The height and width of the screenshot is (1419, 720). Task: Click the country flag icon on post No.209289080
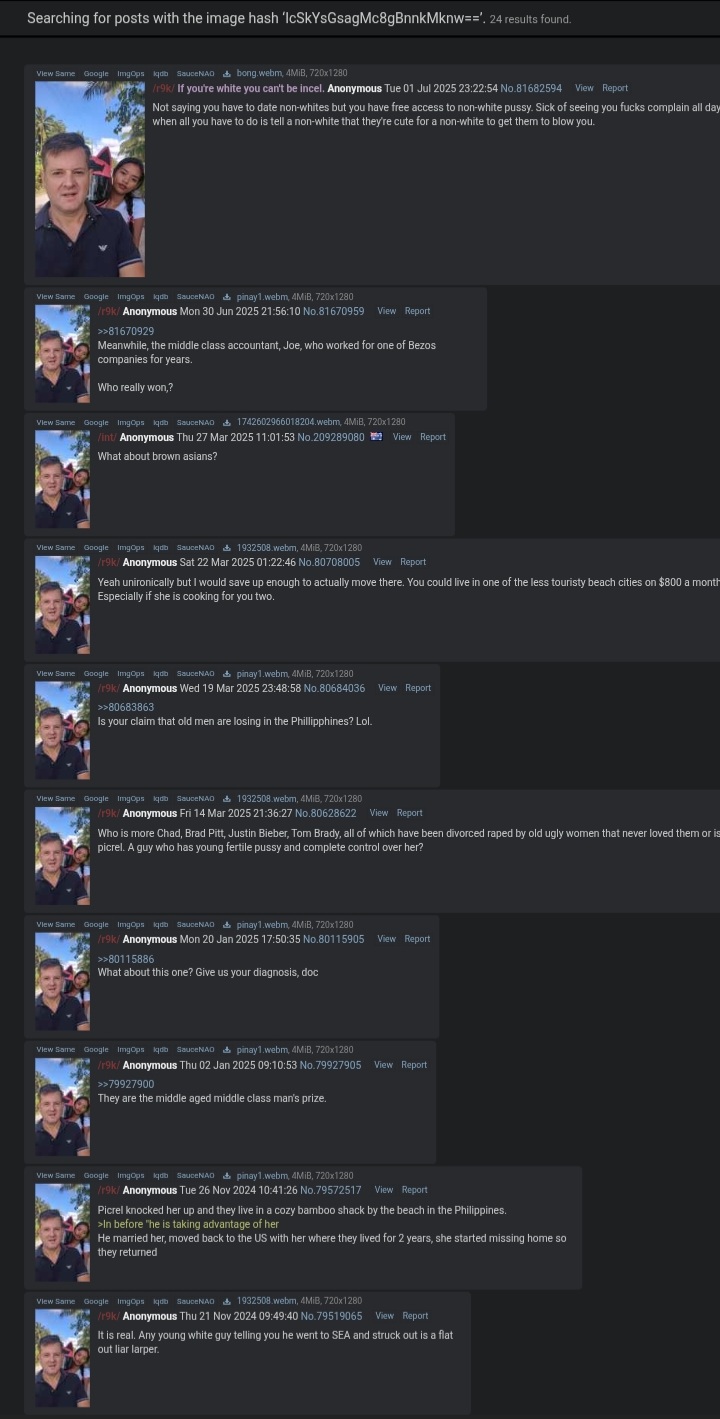(x=377, y=437)
